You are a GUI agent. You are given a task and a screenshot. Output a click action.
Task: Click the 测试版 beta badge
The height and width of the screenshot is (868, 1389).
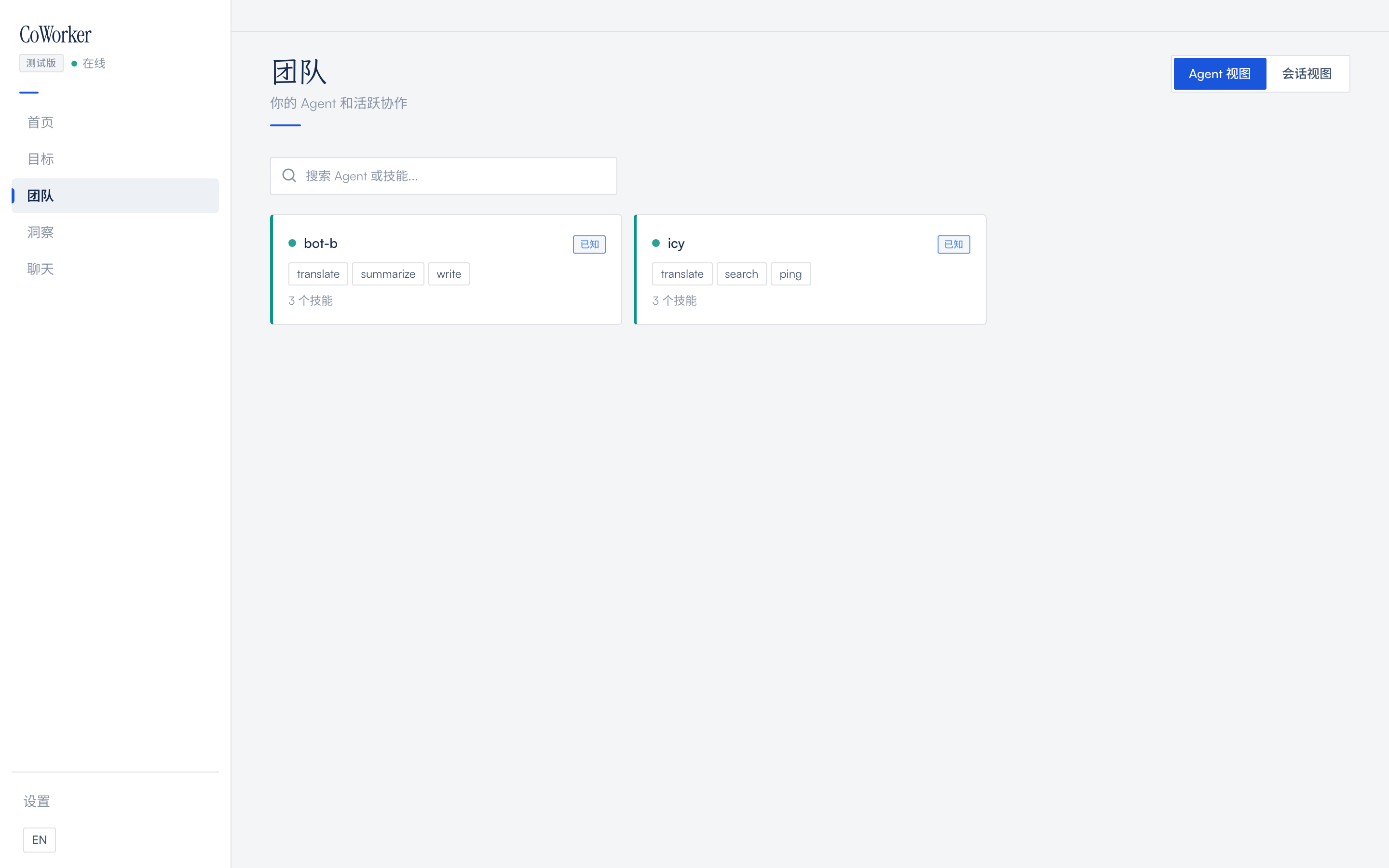(41, 63)
